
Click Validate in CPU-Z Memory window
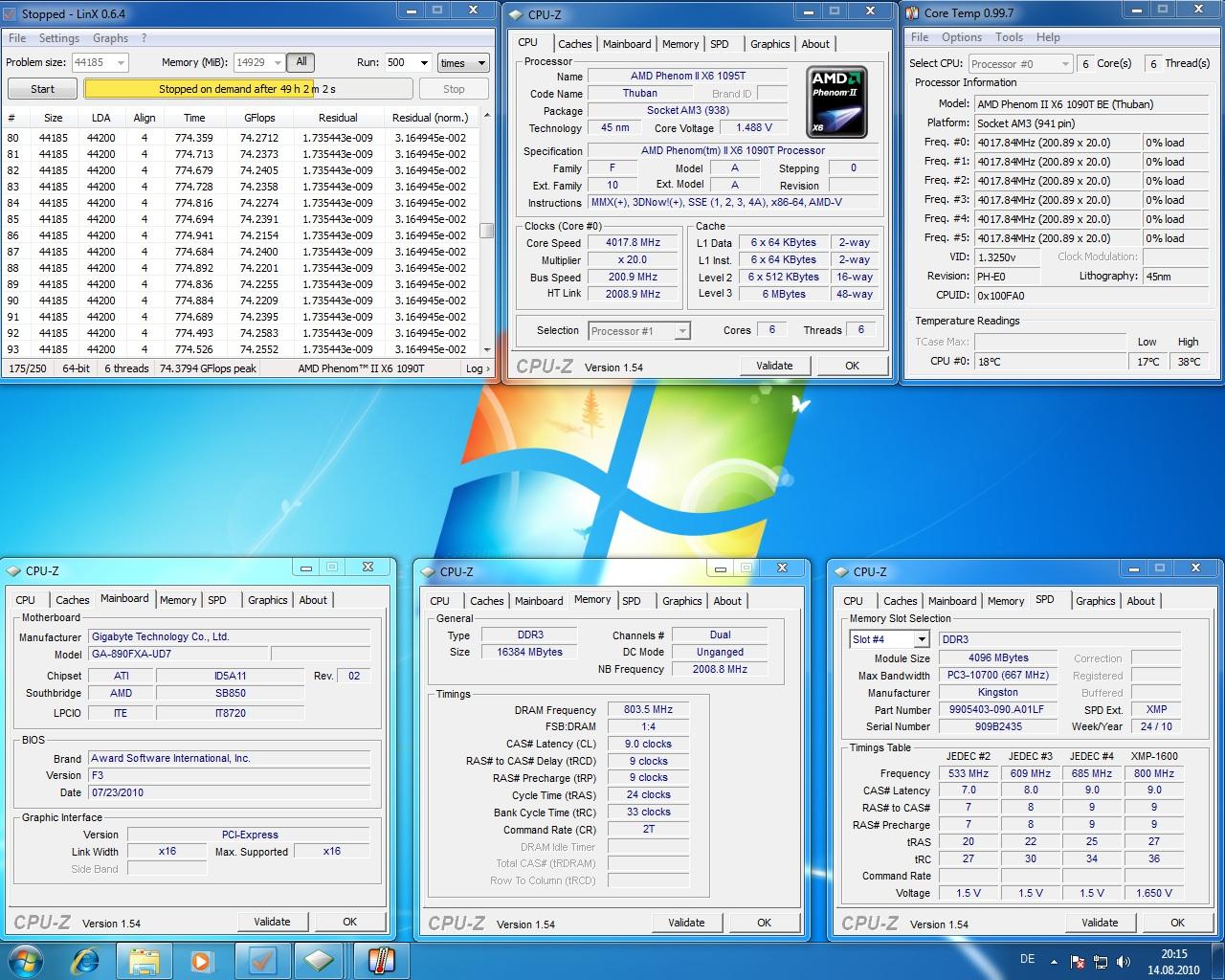point(686,923)
